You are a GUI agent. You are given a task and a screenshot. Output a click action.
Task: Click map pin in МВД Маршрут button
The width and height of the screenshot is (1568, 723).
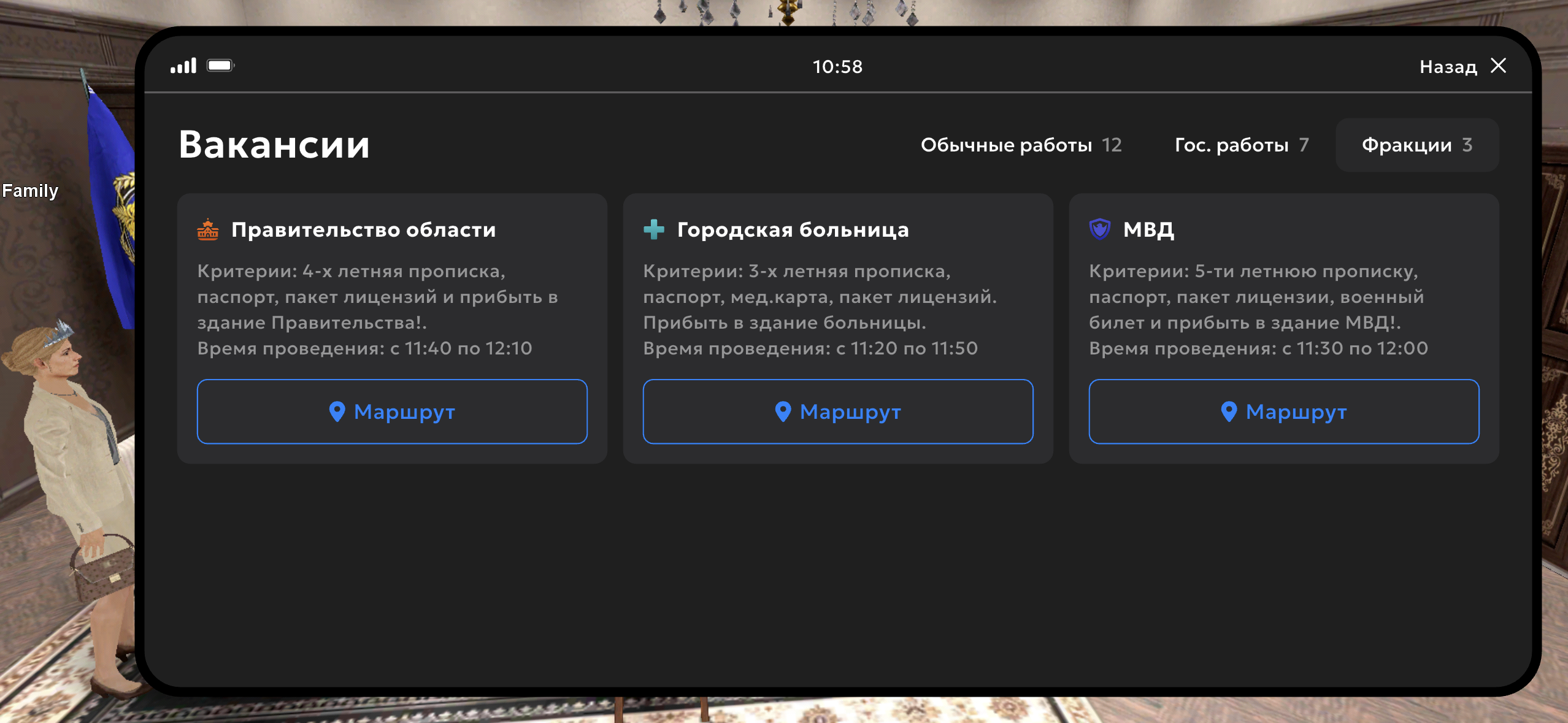pyautogui.click(x=1229, y=411)
